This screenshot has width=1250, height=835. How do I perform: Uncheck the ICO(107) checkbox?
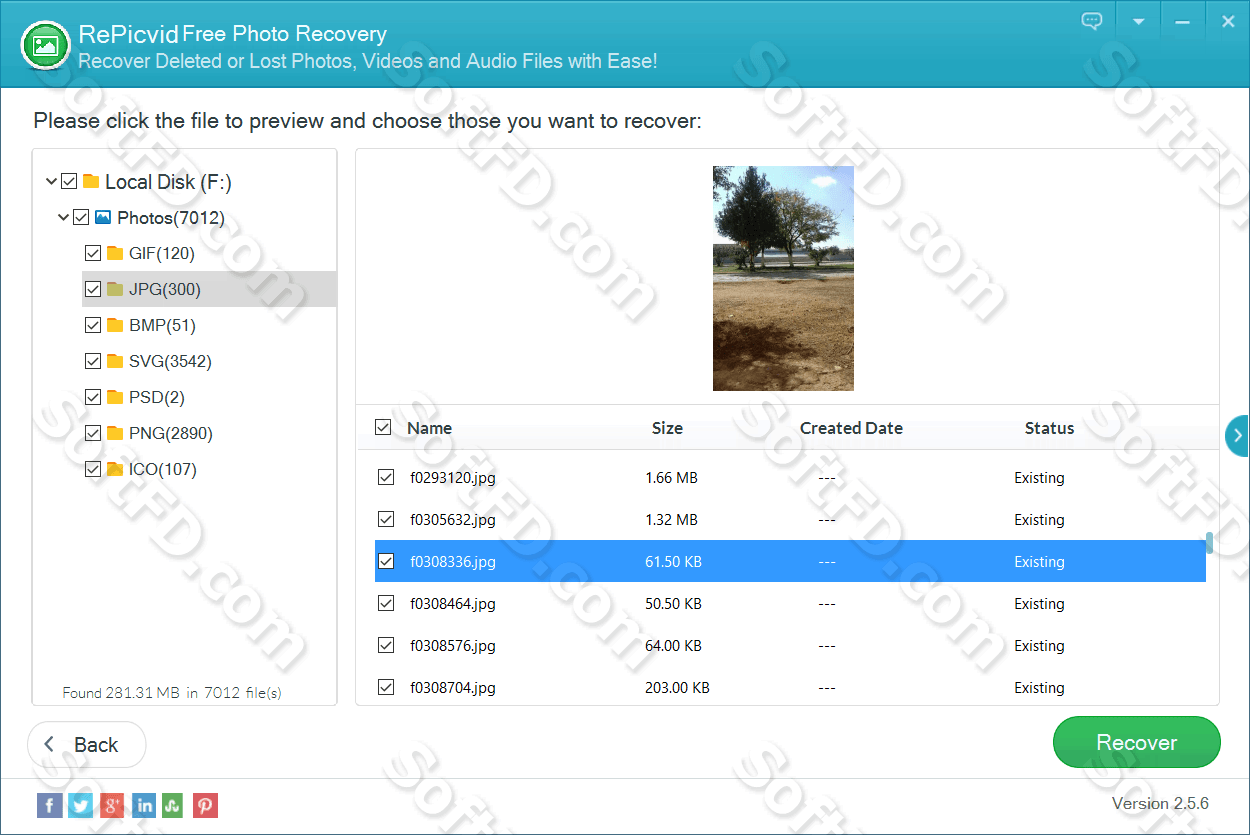coord(93,469)
